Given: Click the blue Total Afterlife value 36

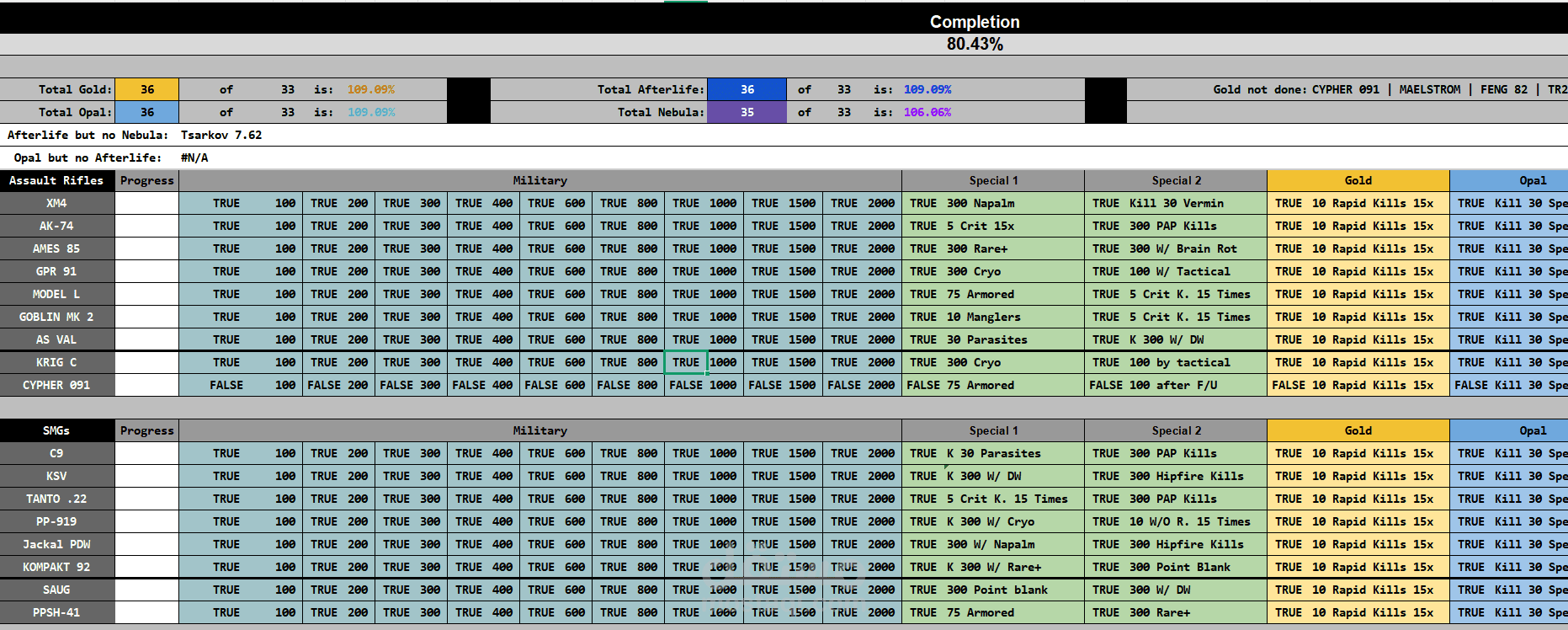Looking at the screenshot, I should (747, 89).
